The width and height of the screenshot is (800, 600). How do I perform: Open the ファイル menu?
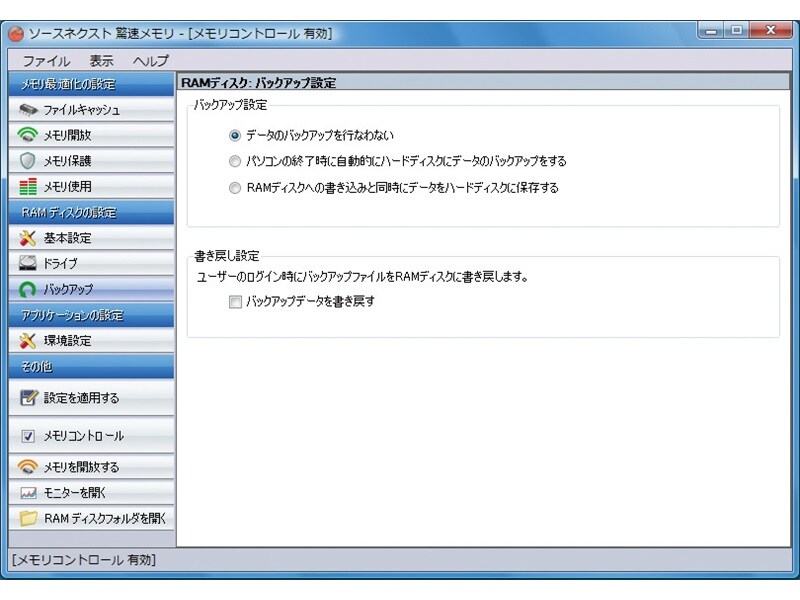[x=46, y=61]
